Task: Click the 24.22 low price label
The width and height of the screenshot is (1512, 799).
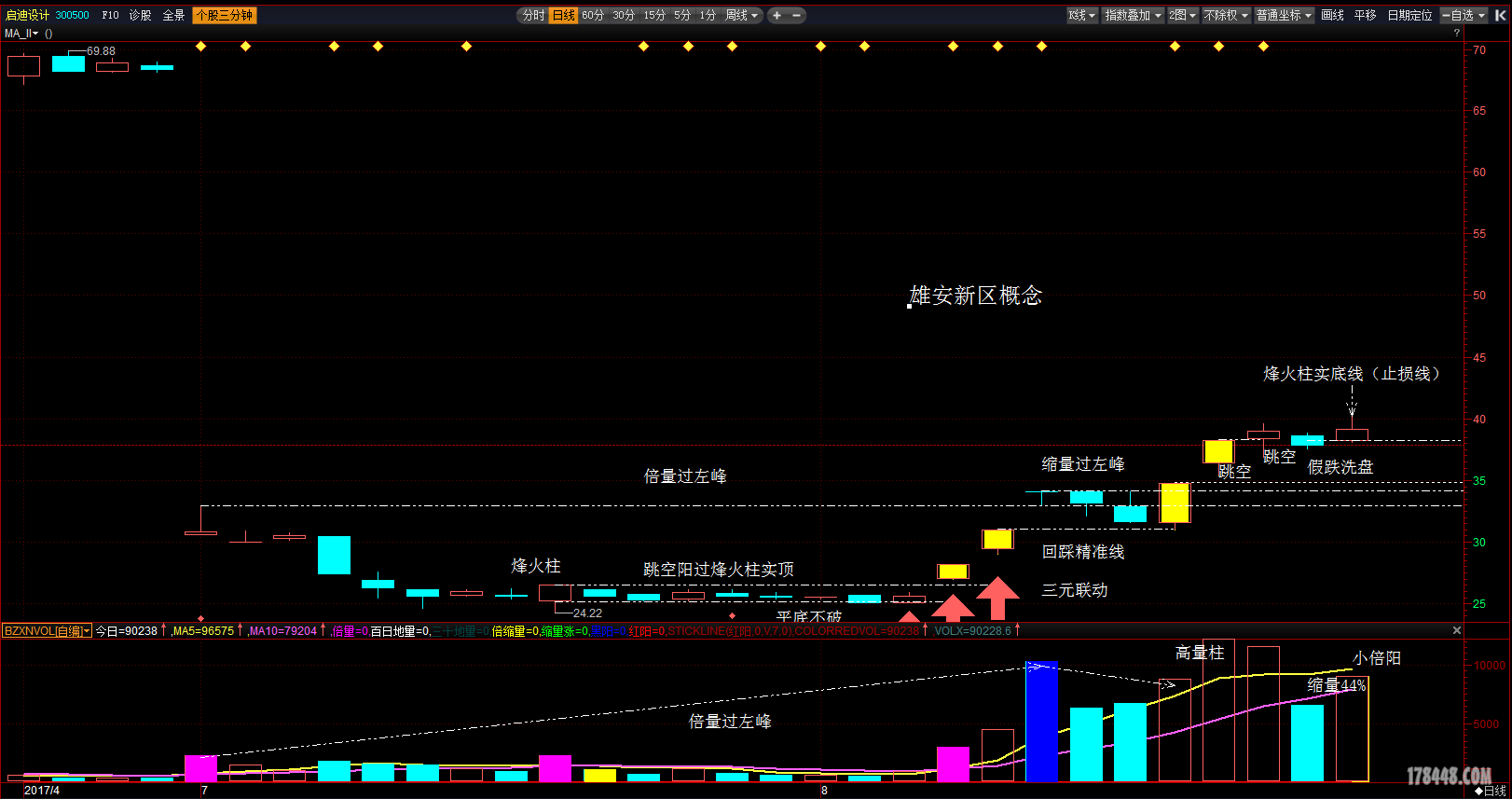Action: point(587,613)
